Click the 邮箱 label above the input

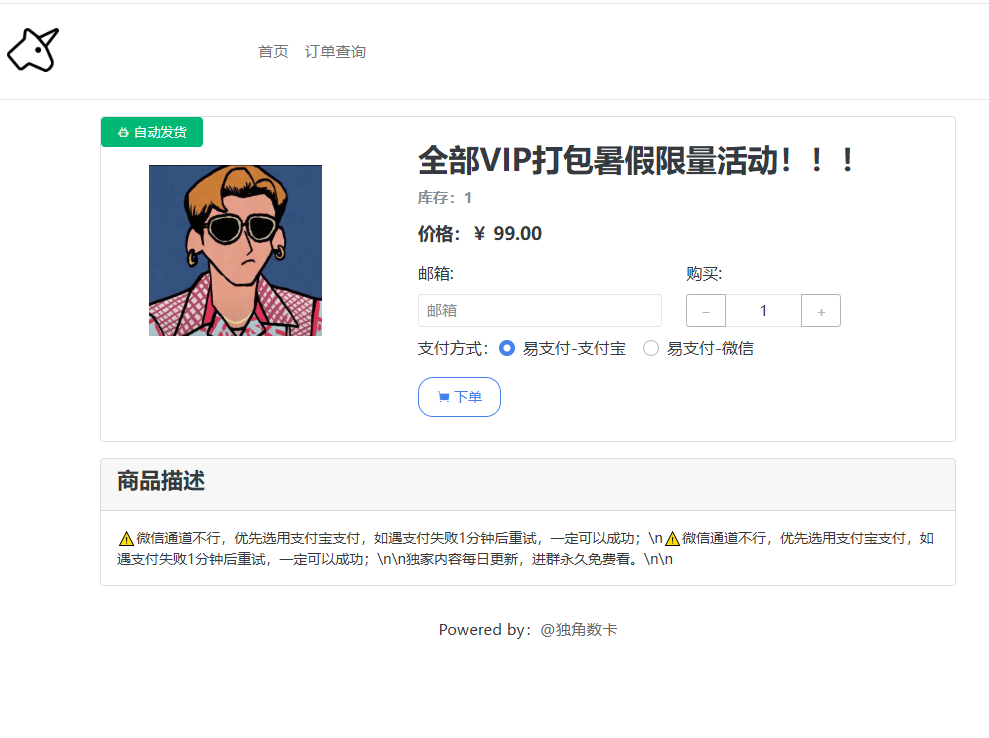[x=436, y=274]
